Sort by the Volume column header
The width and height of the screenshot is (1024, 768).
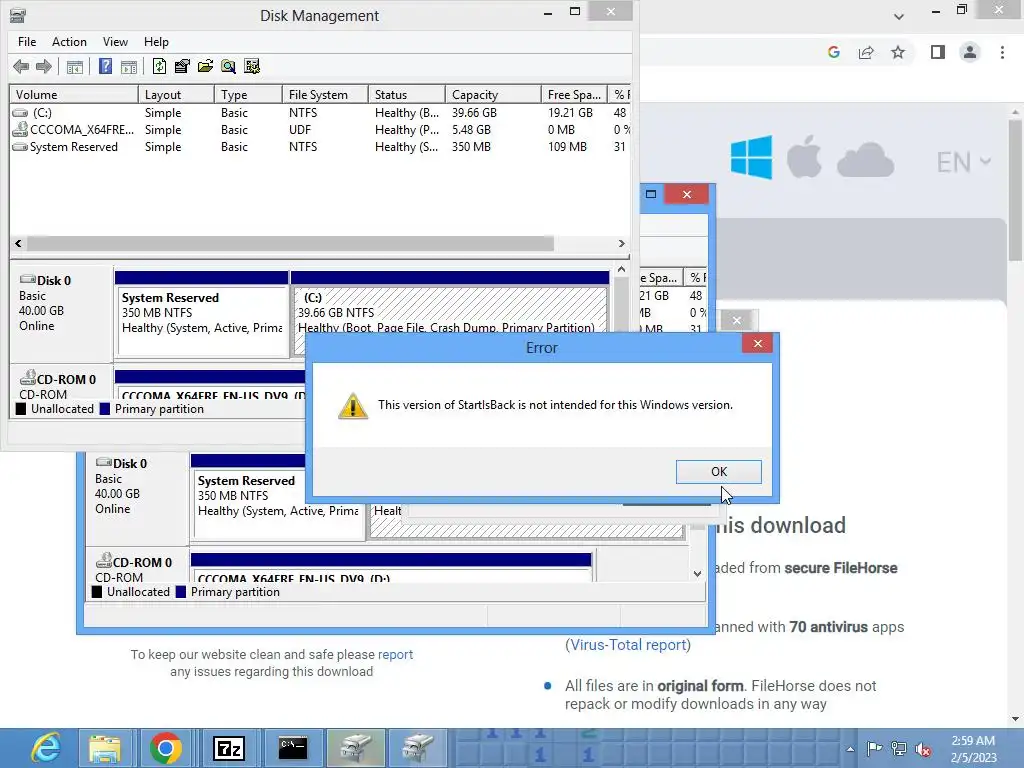(74, 95)
